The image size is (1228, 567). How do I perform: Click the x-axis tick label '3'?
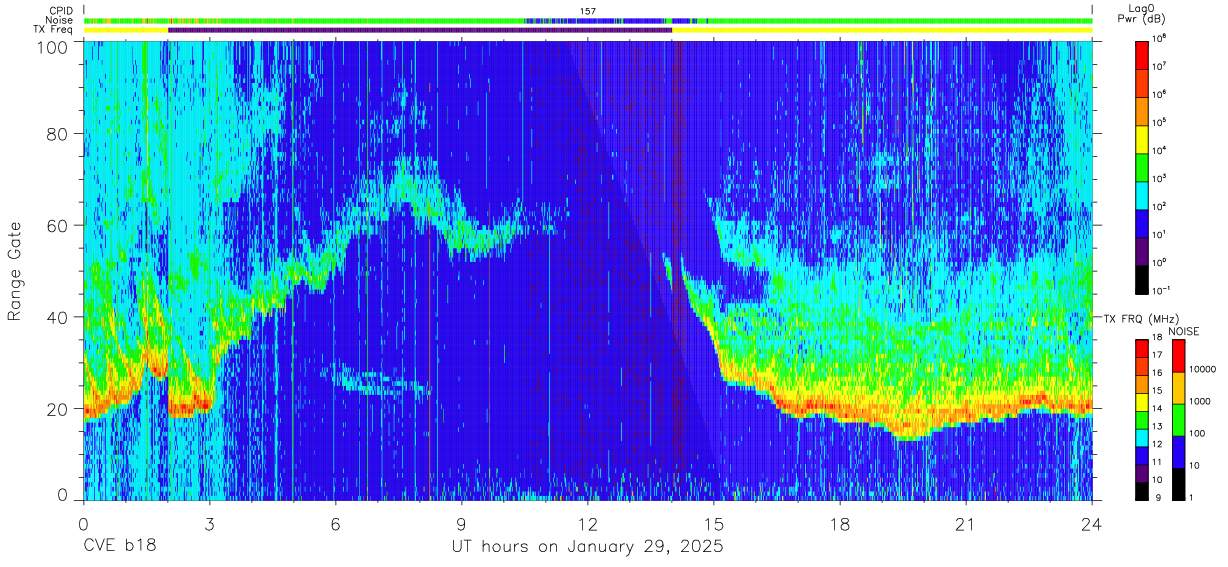click(x=209, y=524)
